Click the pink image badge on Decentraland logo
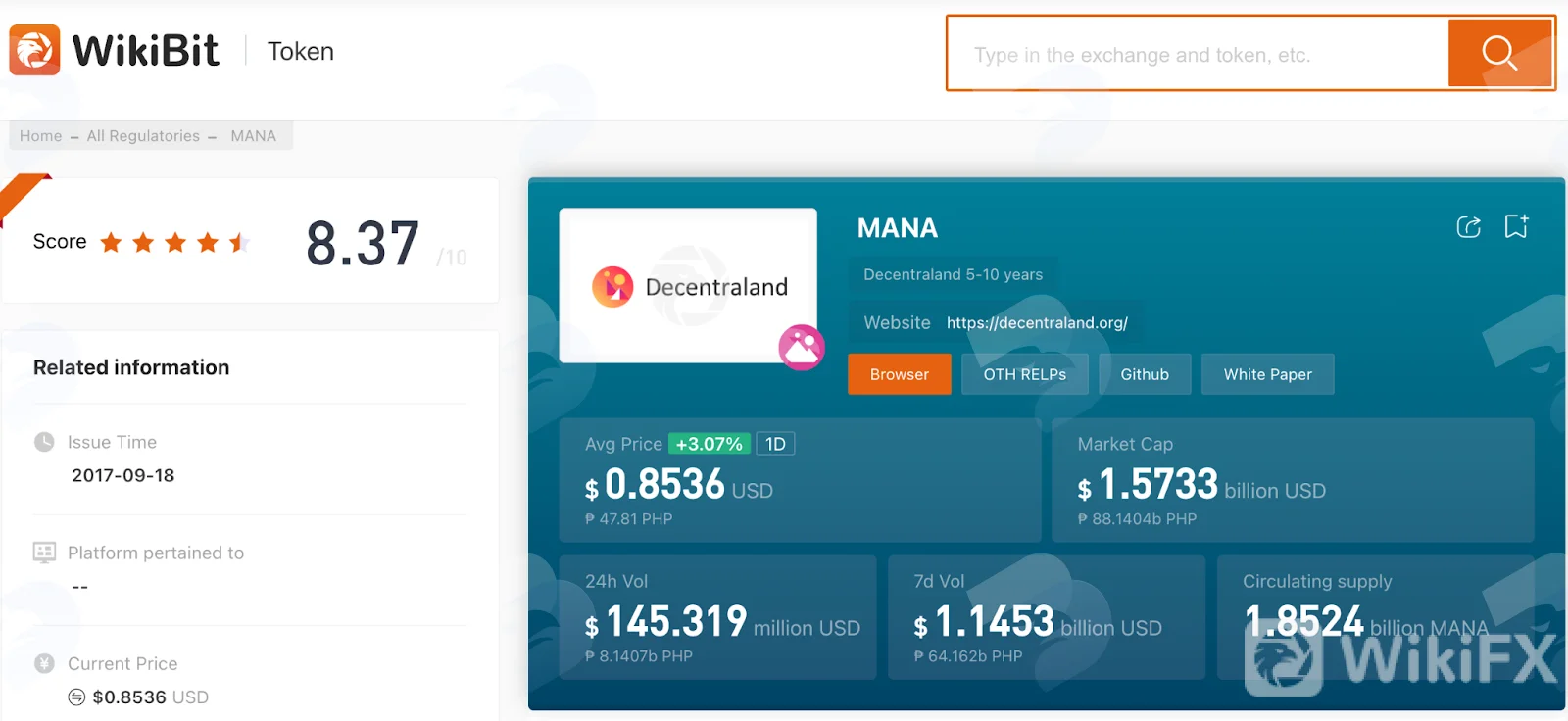Viewport: 1568px width, 721px height. (x=802, y=347)
